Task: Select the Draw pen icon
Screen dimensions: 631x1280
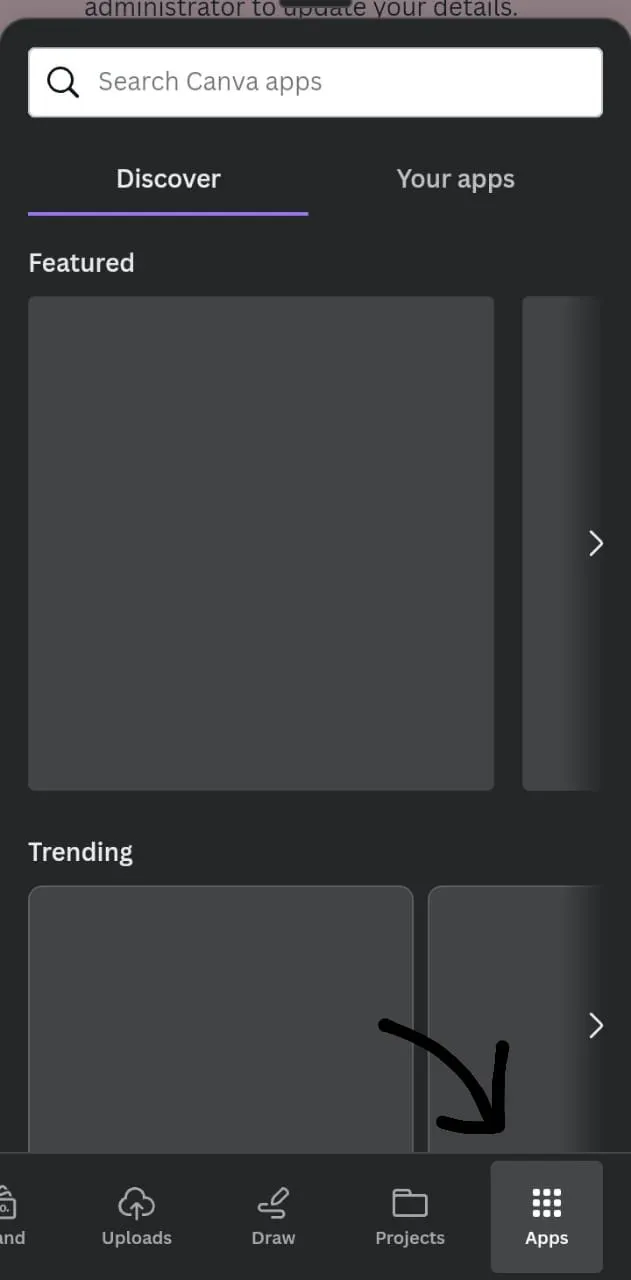Action: (x=273, y=1202)
